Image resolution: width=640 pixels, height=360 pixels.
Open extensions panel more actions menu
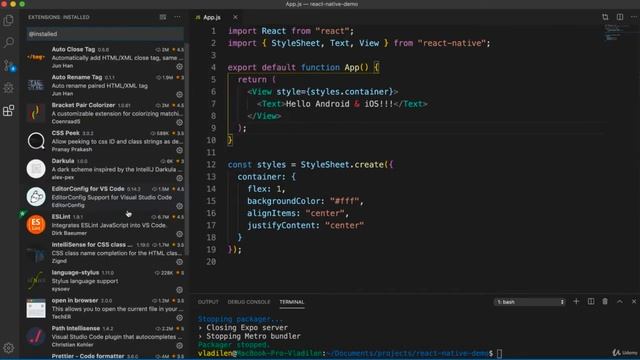177,17
